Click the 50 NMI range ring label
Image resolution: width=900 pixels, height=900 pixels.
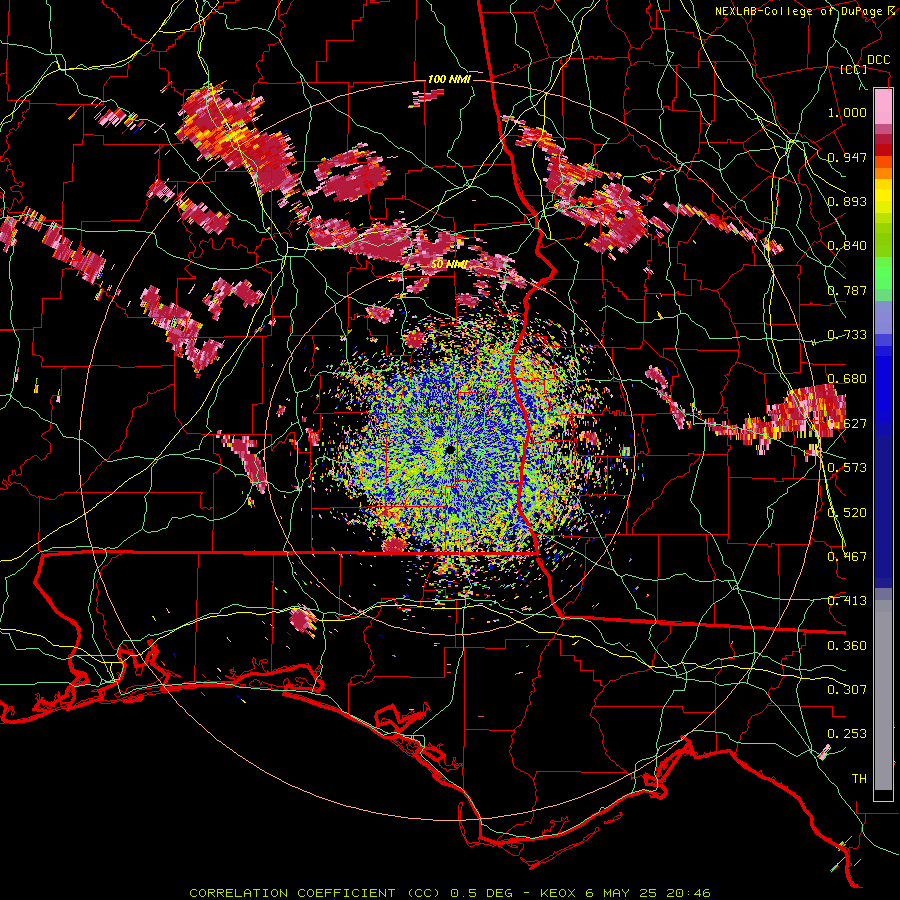pyautogui.click(x=449, y=265)
